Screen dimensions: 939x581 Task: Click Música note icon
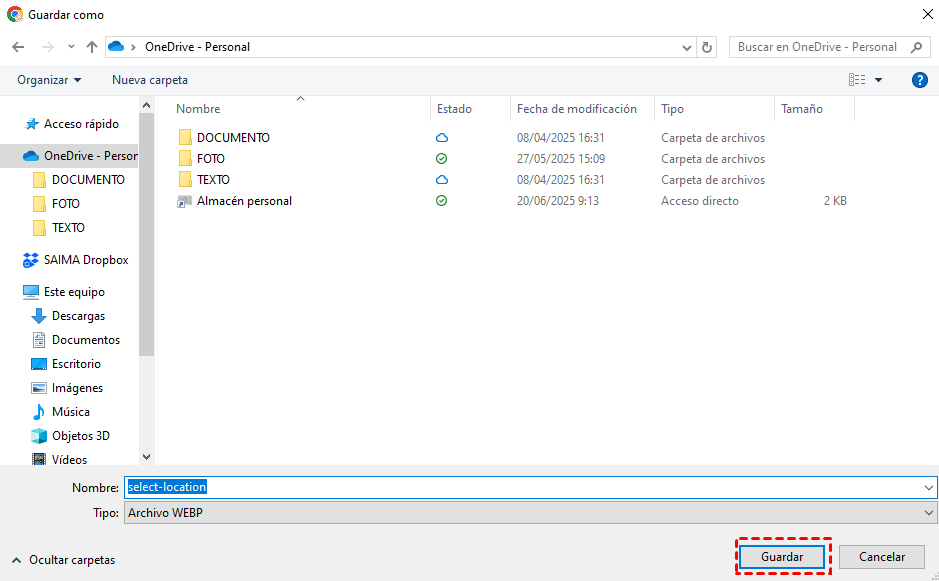point(39,411)
